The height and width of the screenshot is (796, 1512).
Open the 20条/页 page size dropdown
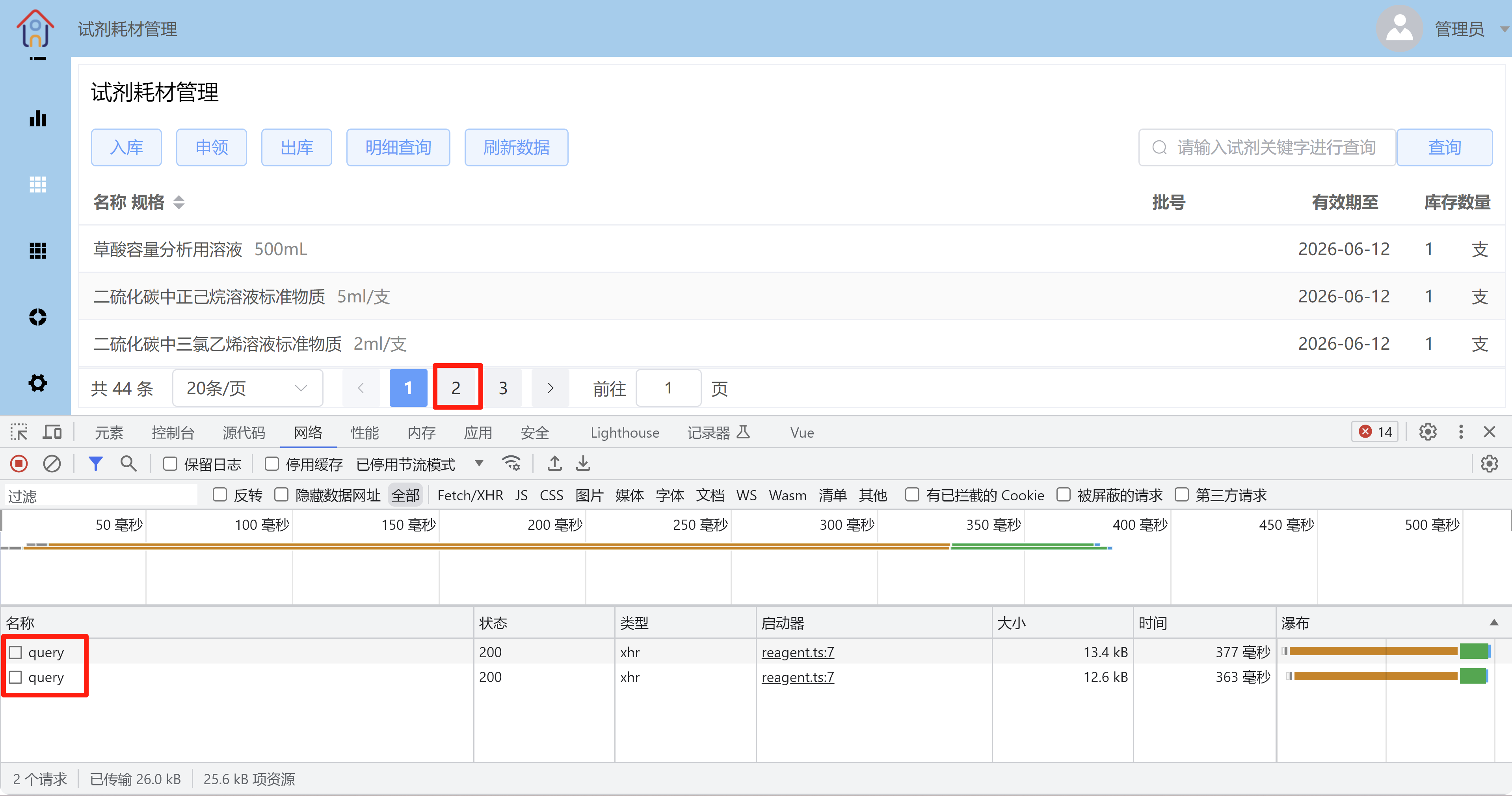[x=247, y=388]
